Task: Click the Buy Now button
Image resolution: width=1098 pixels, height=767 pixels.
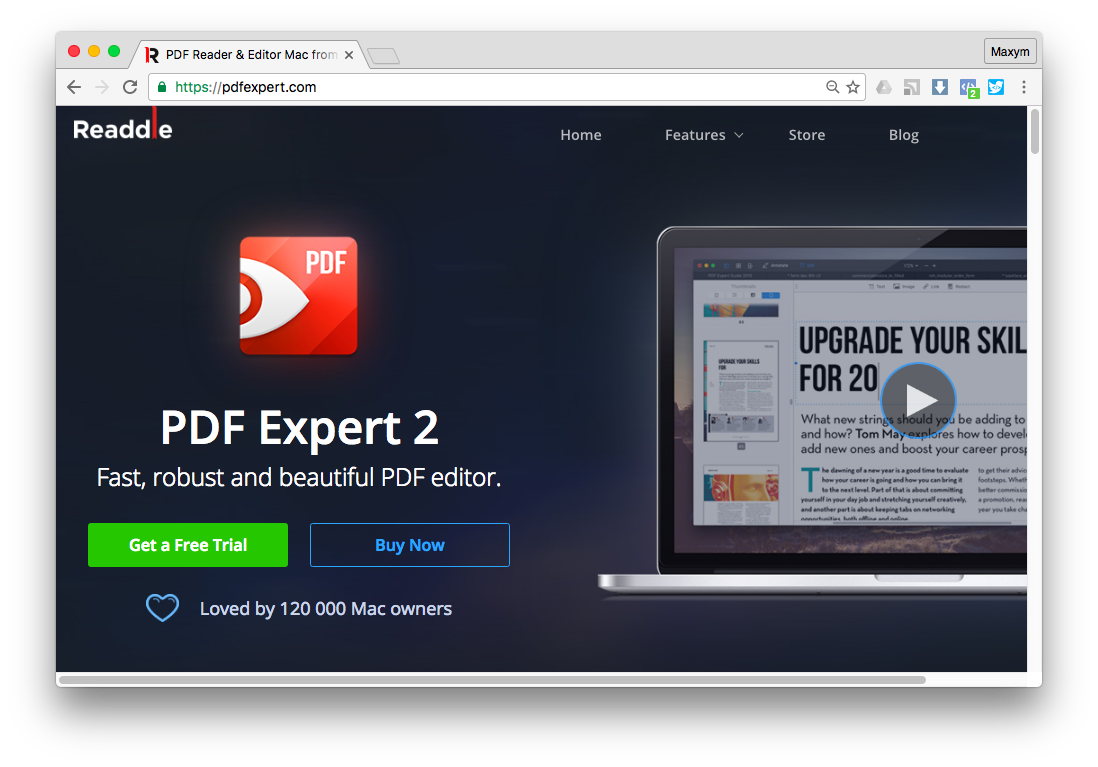Action: (410, 545)
